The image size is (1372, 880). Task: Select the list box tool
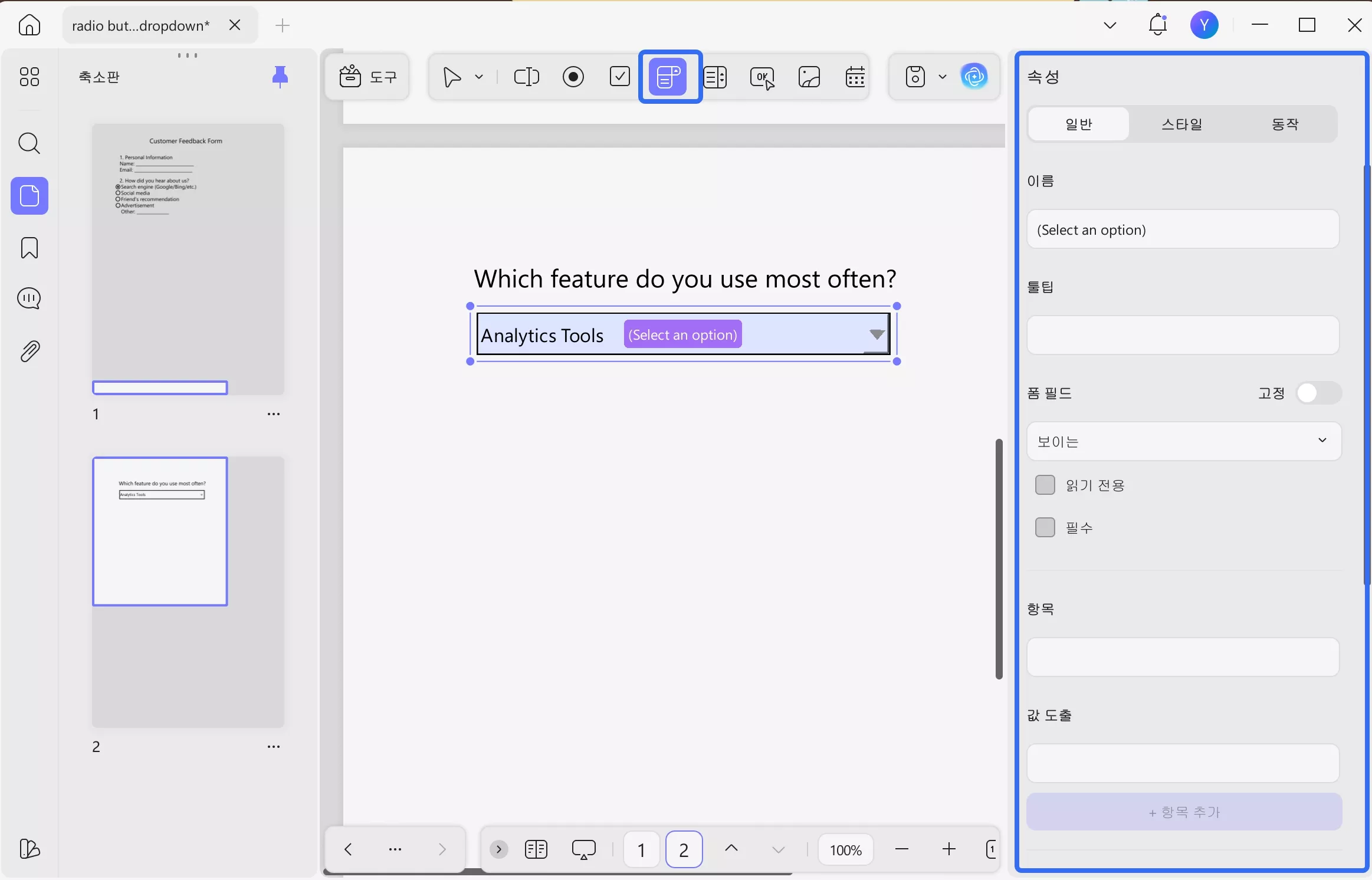tap(715, 77)
